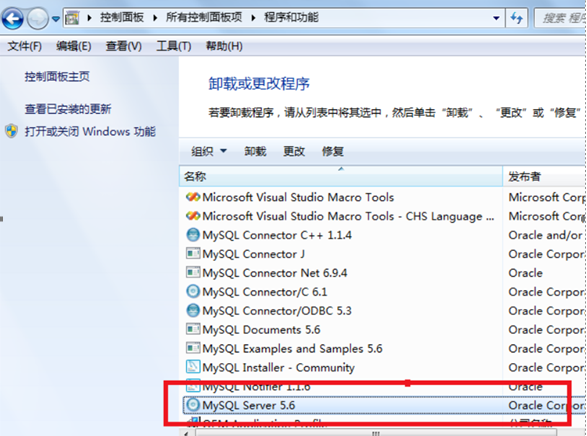
Task: Click the MySQL Installer - Community icon
Action: [193, 367]
